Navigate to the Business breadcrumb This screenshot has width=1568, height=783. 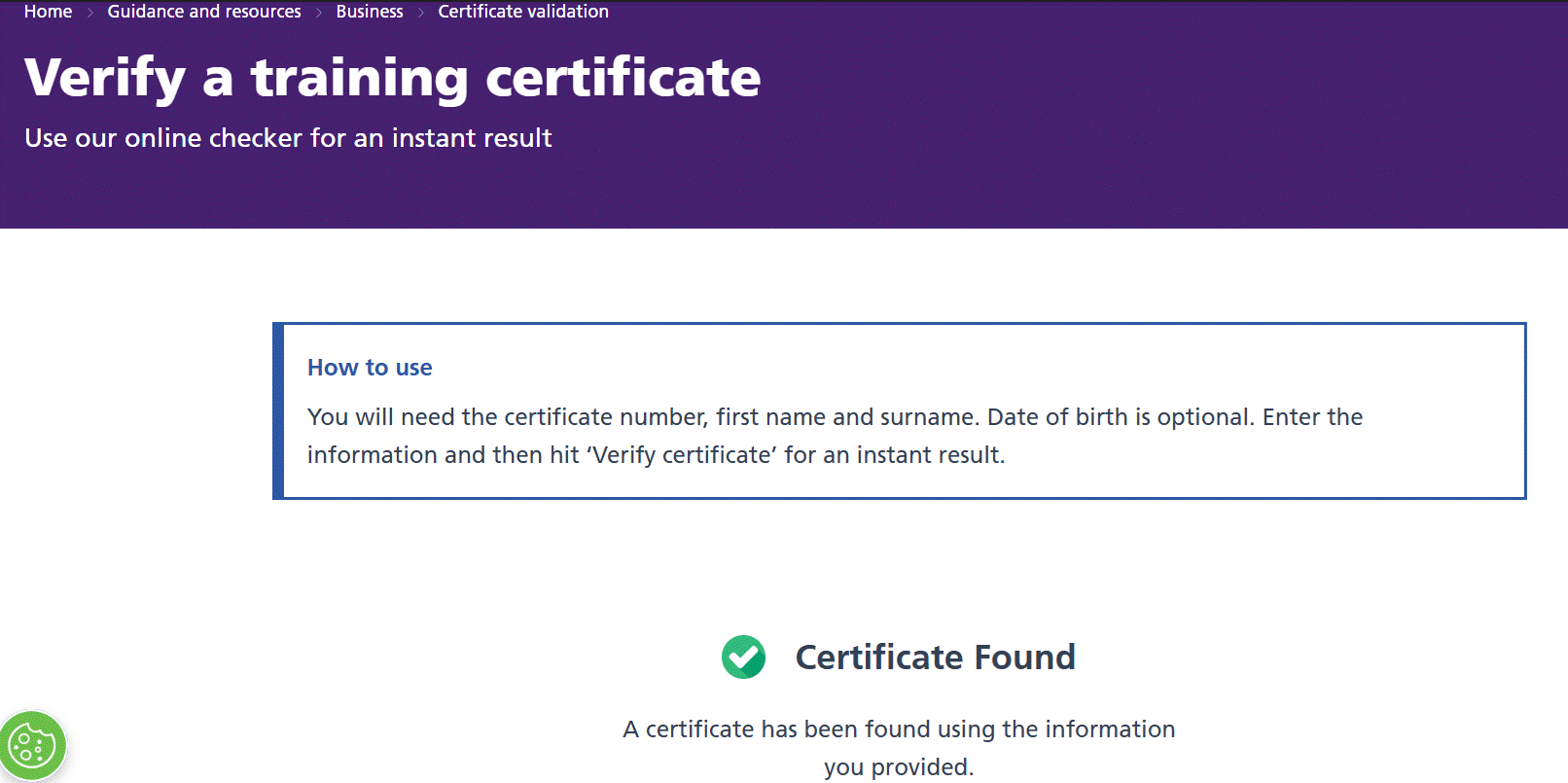click(x=370, y=12)
